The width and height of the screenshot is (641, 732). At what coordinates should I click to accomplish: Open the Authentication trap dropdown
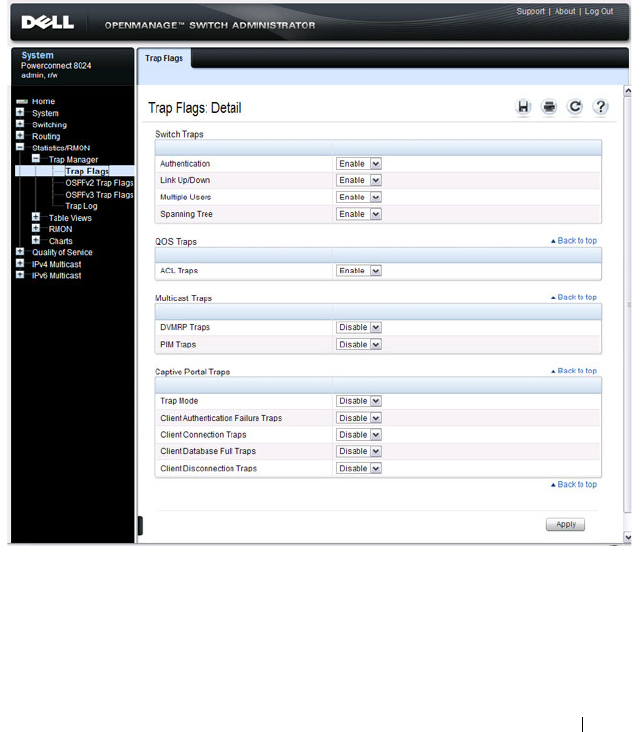(x=359, y=163)
